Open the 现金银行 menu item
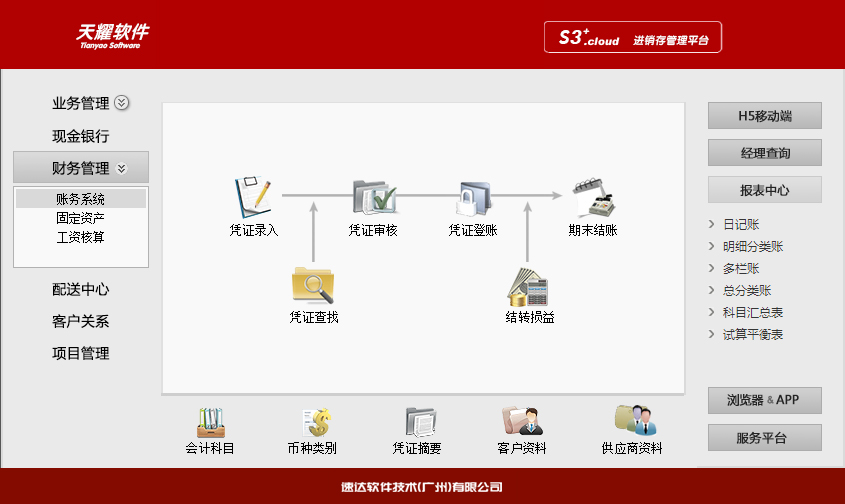 [x=81, y=136]
